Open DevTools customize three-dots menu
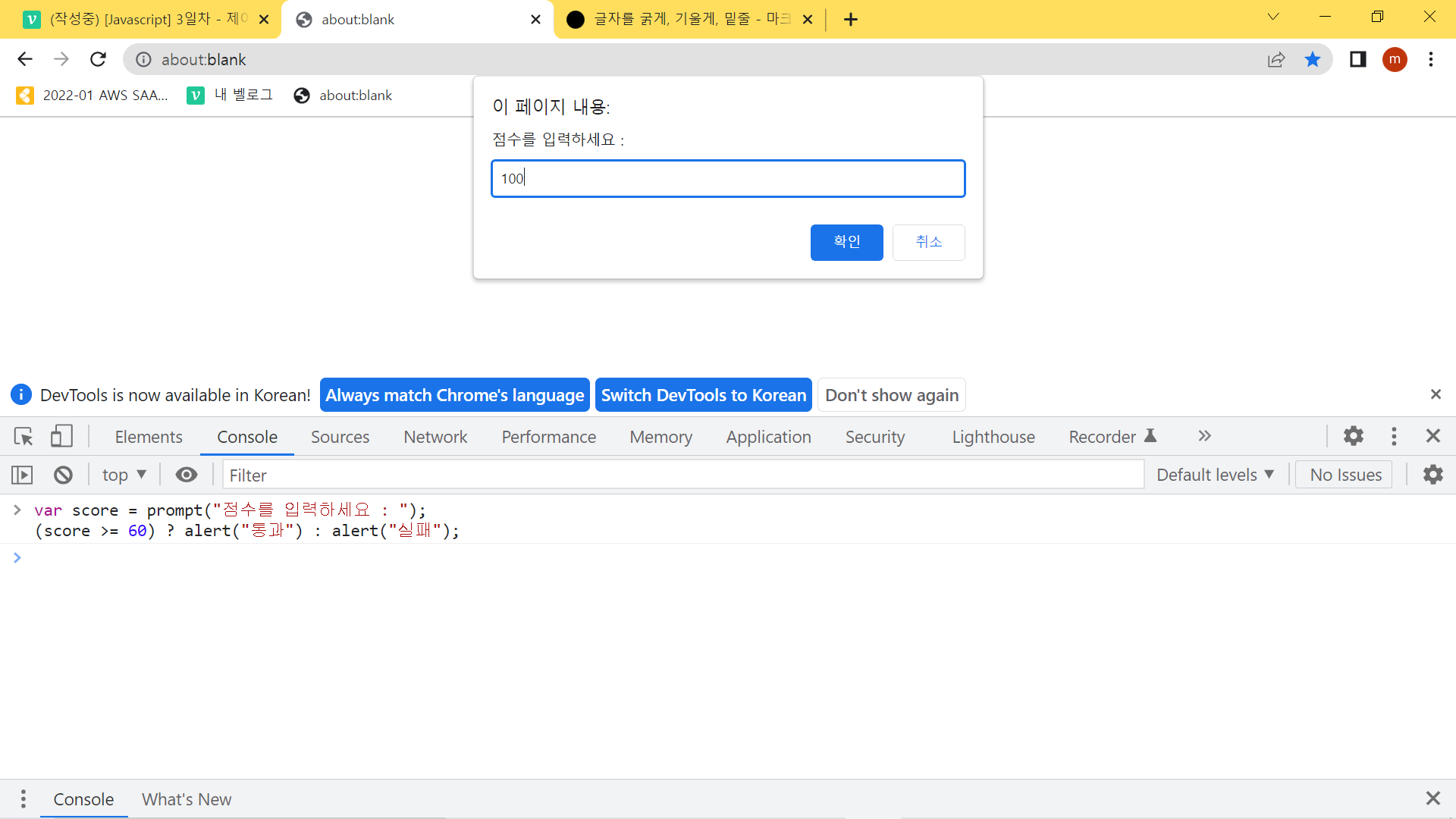The height and width of the screenshot is (819, 1456). point(1394,436)
